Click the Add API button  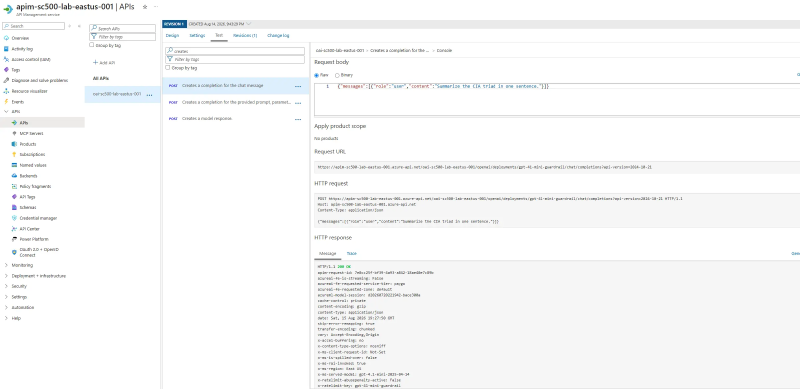(x=104, y=62)
